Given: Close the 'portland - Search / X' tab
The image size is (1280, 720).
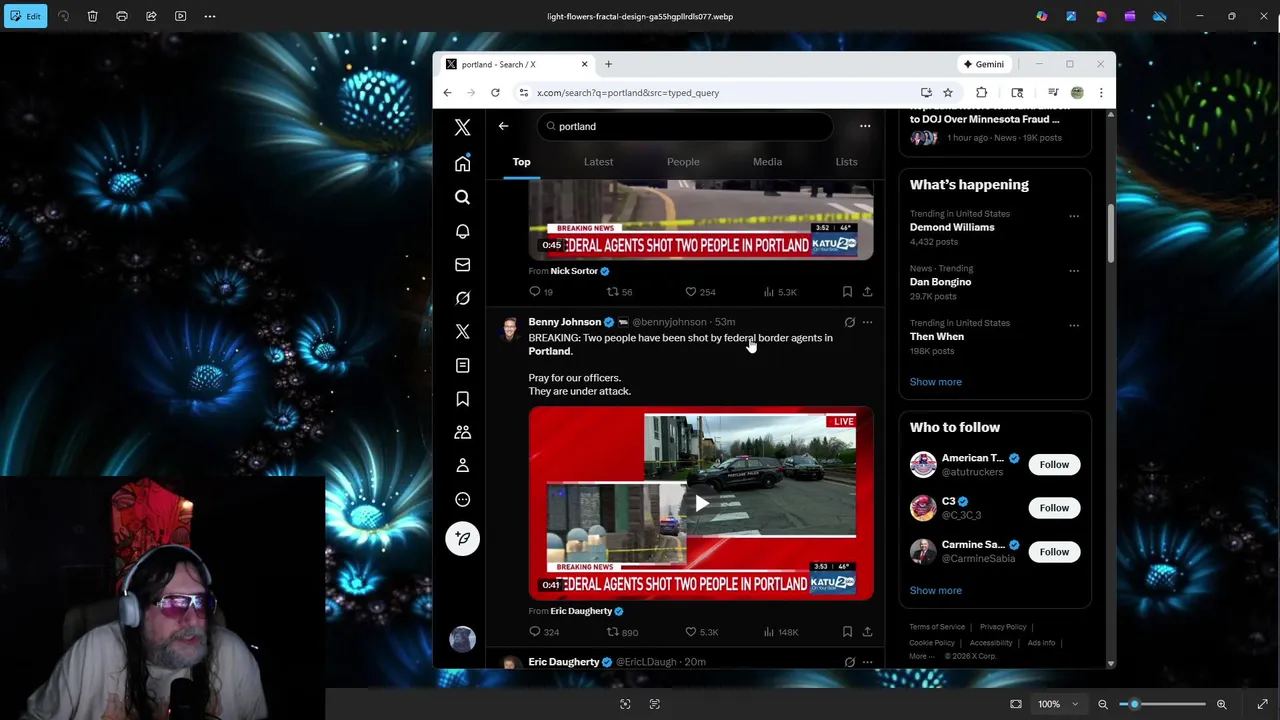Looking at the screenshot, I should (585, 64).
